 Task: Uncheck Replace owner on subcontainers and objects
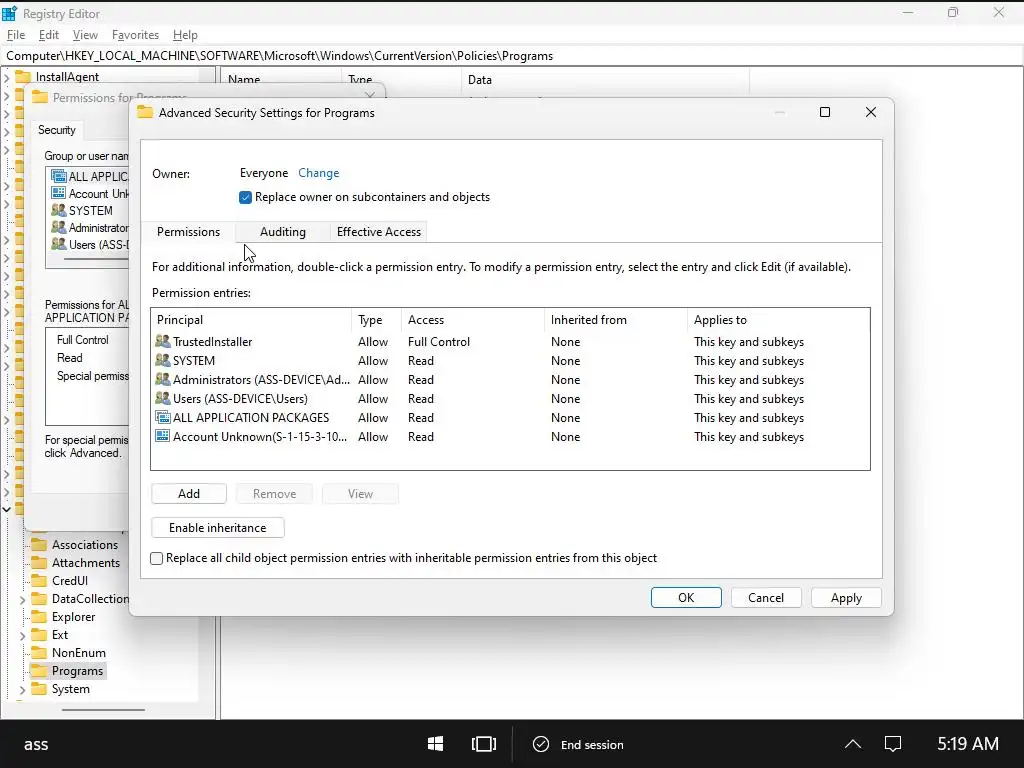(246, 197)
